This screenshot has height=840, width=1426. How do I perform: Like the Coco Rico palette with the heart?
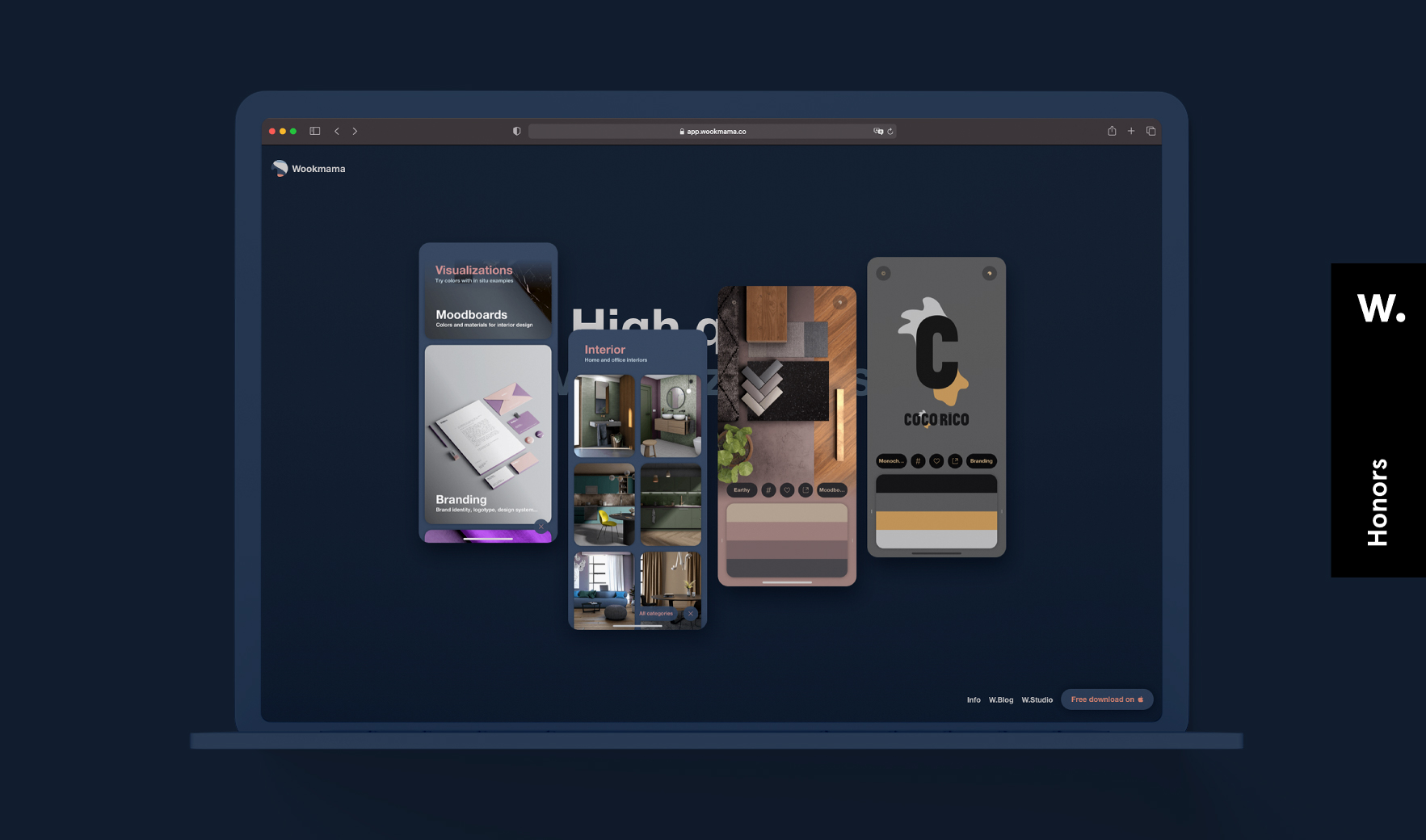click(936, 461)
